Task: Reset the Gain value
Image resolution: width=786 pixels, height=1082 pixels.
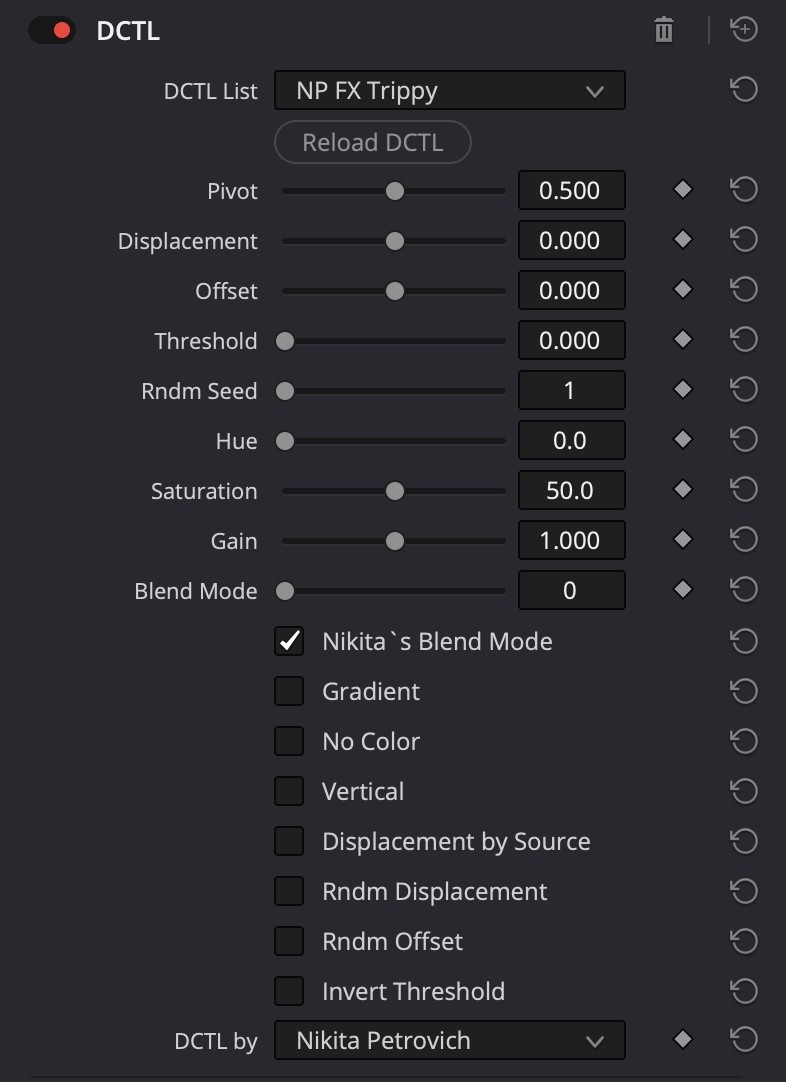Action: pos(744,540)
